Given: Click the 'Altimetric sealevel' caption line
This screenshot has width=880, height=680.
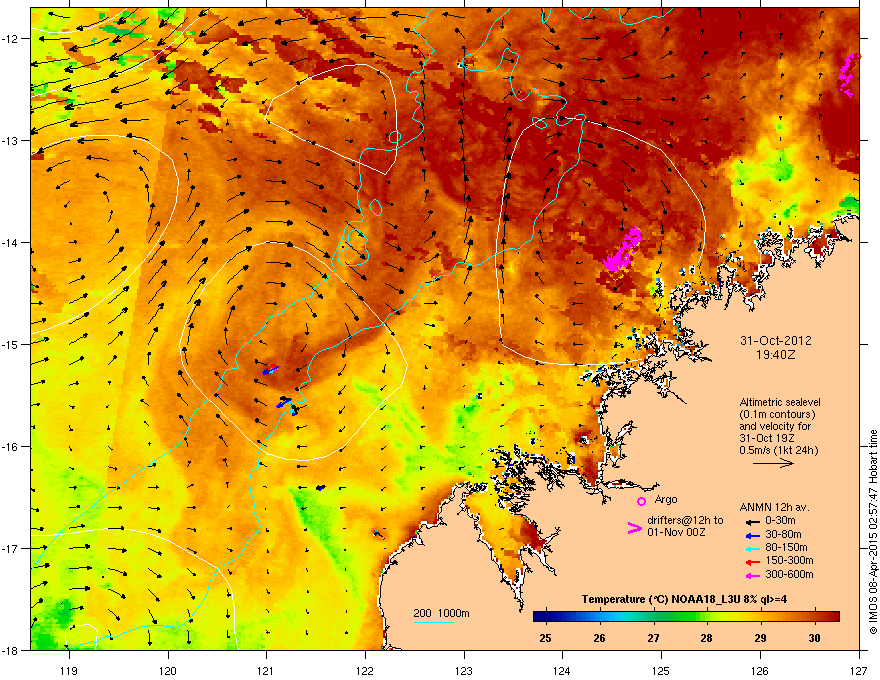Looking at the screenshot, I should tap(780, 402).
